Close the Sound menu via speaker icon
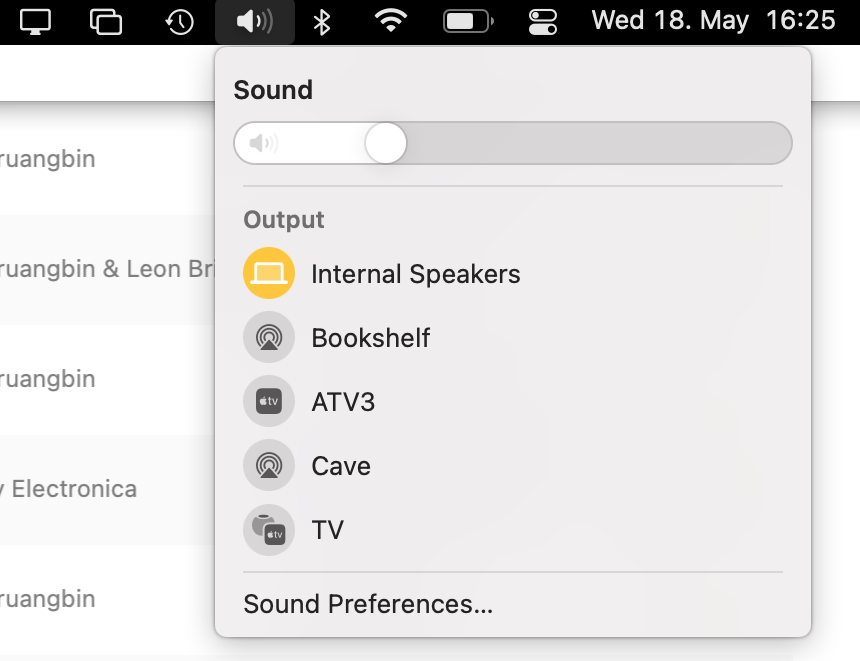 click(254, 22)
